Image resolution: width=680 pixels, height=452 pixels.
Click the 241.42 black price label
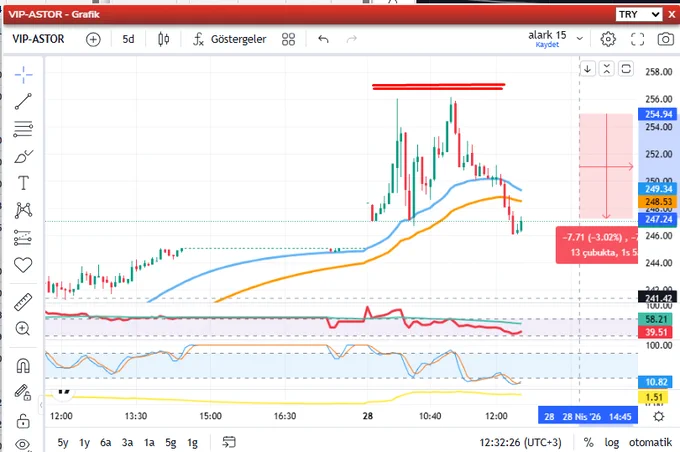(x=657, y=298)
